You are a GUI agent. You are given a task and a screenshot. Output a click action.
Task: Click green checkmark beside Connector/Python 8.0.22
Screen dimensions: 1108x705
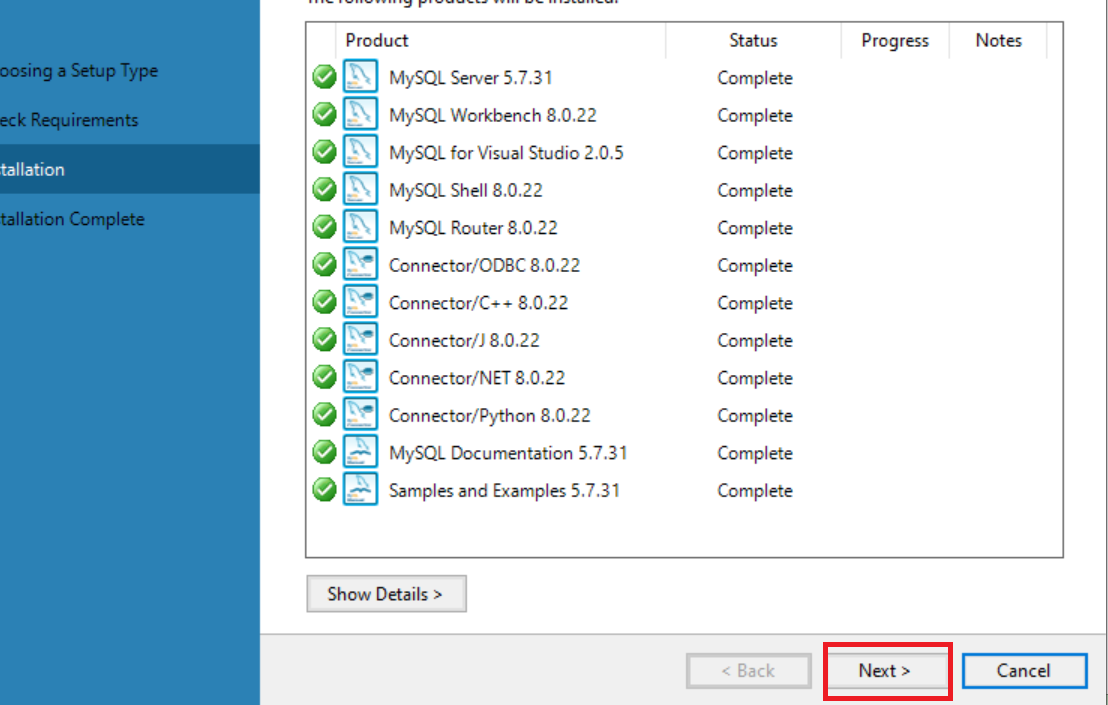click(x=324, y=413)
